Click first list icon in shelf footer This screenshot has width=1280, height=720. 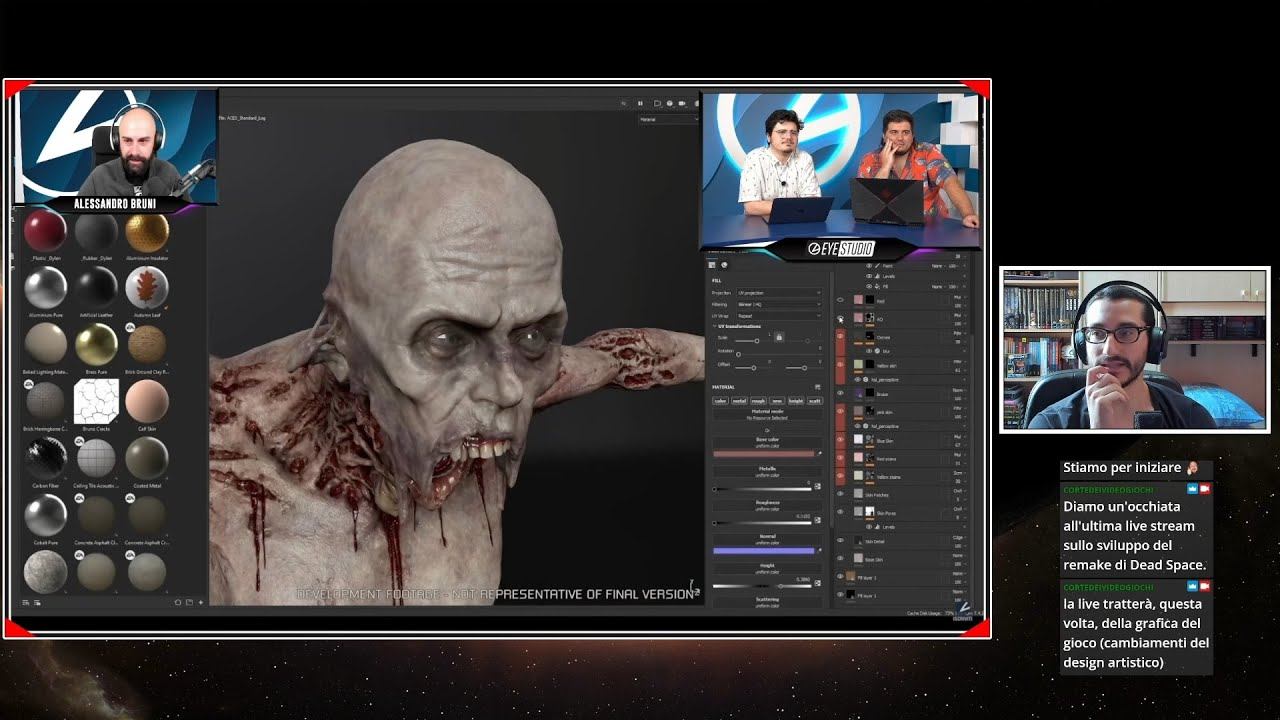click(x=26, y=603)
